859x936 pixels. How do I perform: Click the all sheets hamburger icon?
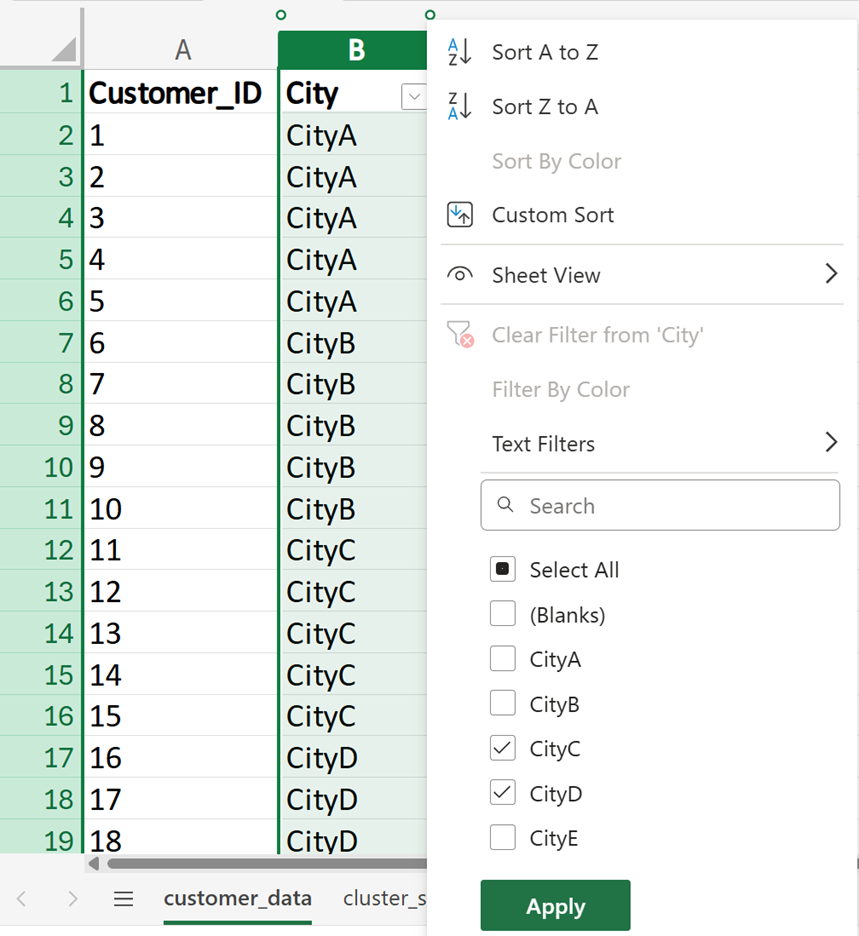point(123,899)
